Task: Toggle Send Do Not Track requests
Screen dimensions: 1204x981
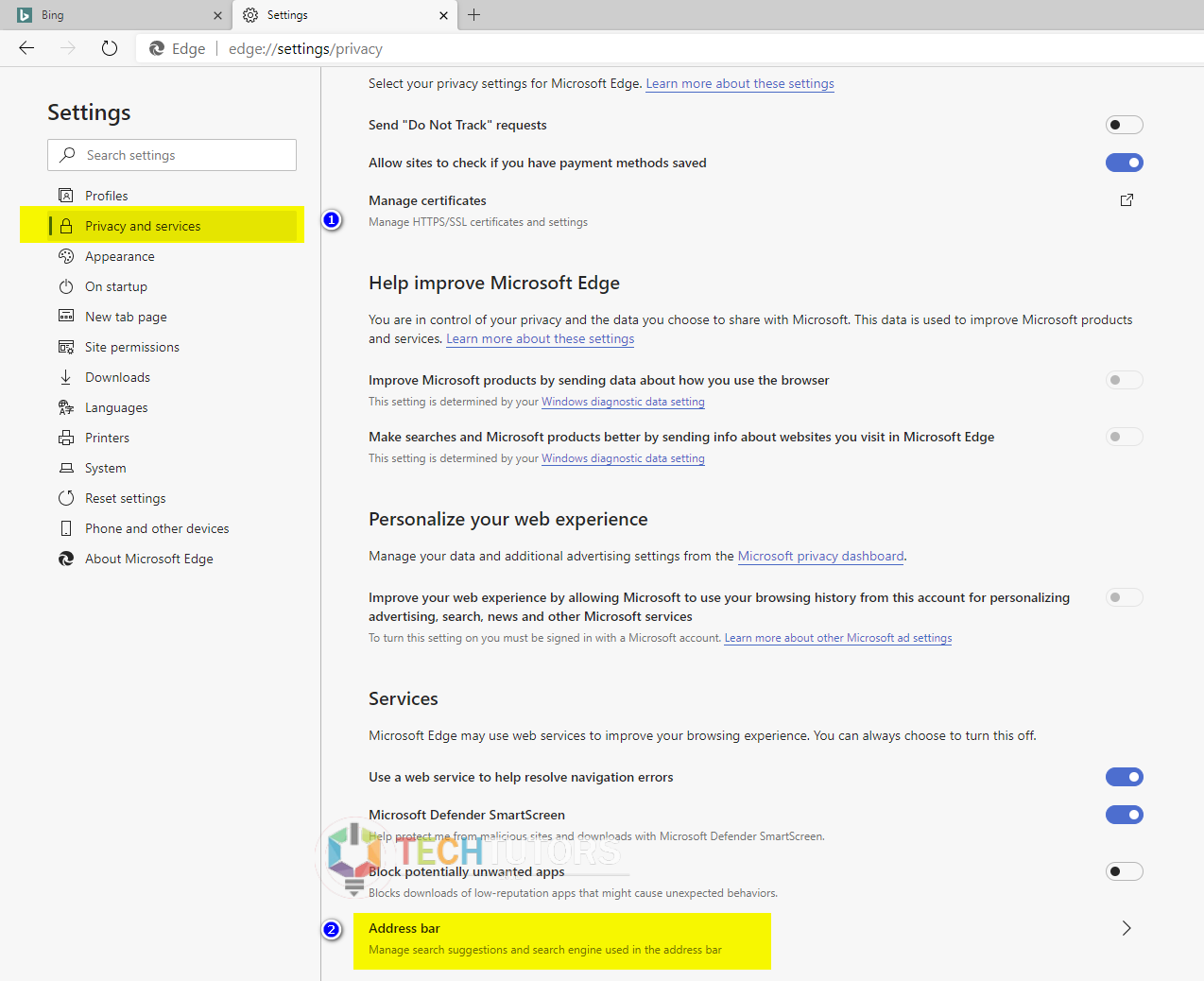Action: point(1125,125)
